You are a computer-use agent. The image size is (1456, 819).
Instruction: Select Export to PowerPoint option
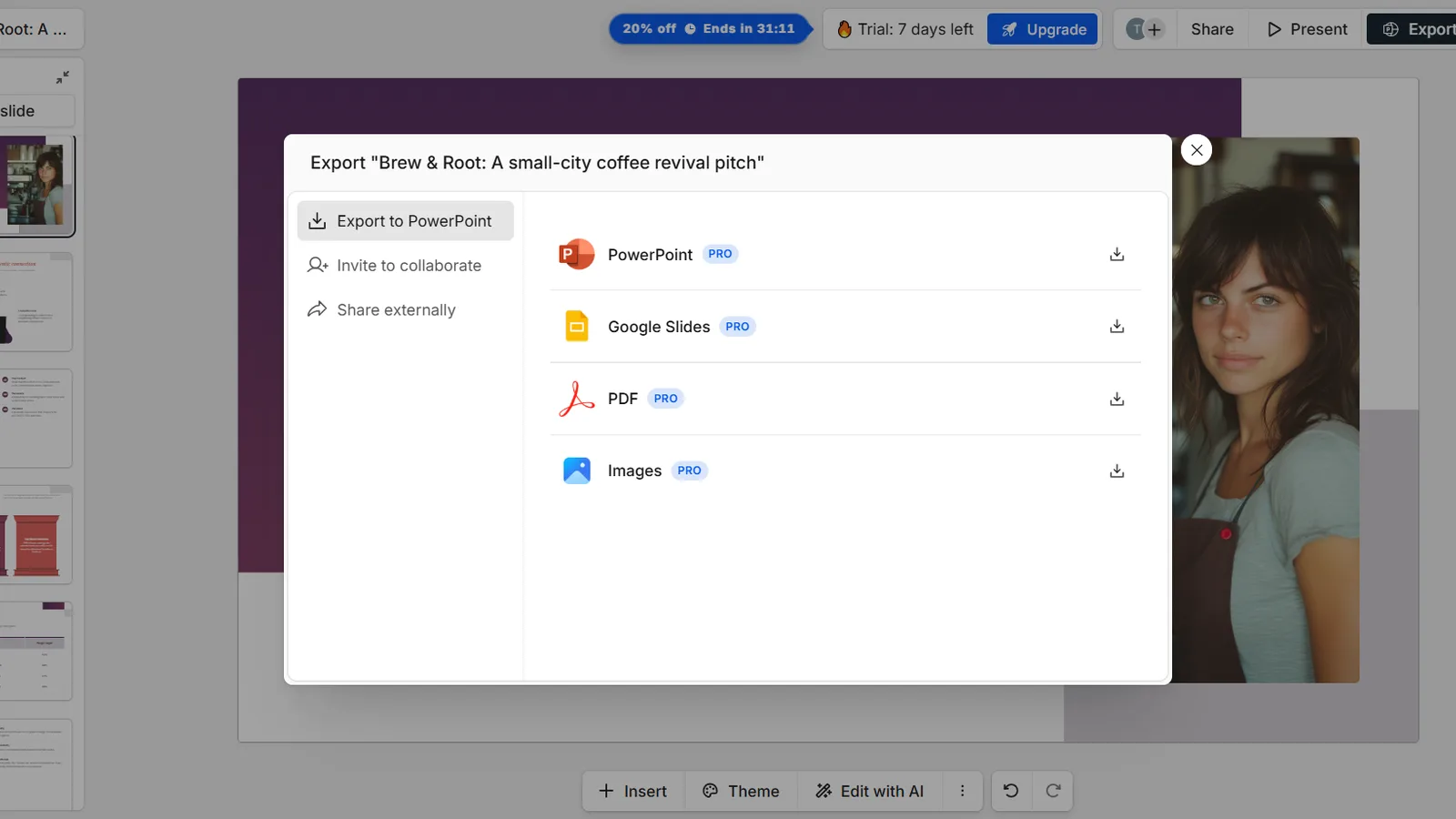[x=405, y=221]
